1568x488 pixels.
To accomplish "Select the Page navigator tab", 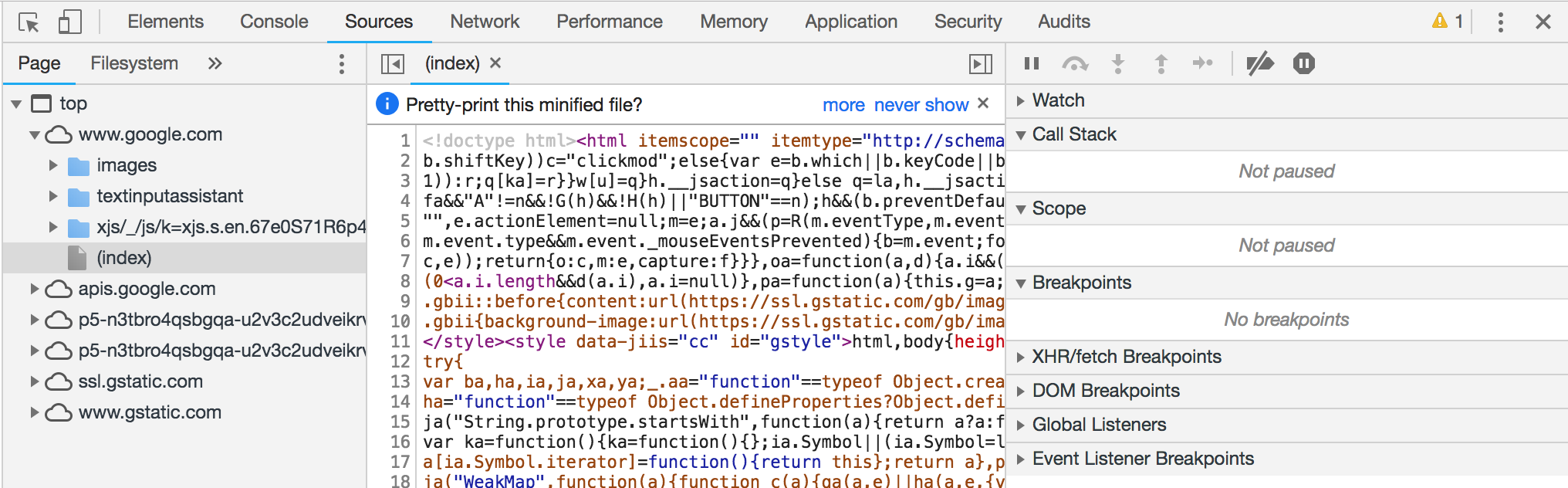I will [39, 63].
